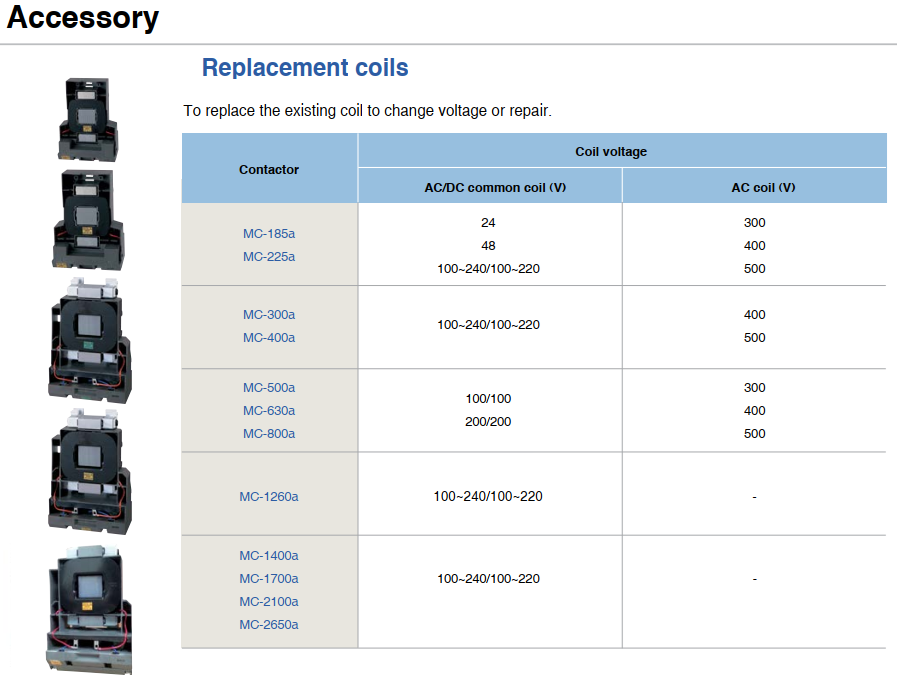This screenshot has height=687, width=897.
Task: Click the top replacement coil product image
Action: (88, 120)
